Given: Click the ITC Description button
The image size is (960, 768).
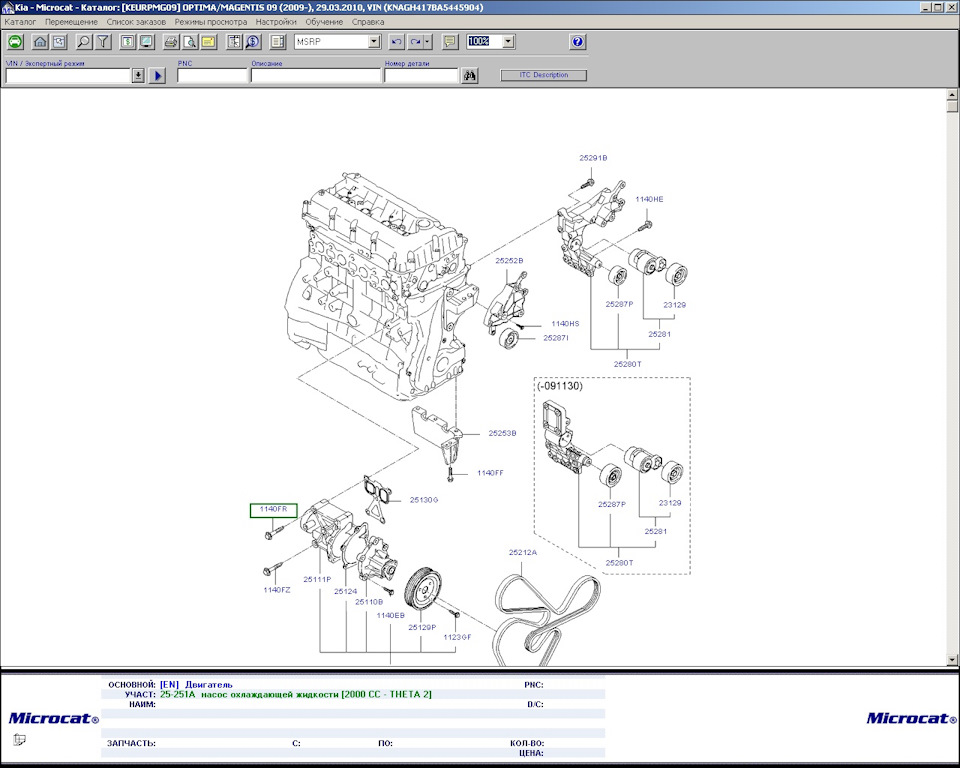Looking at the screenshot, I should point(543,75).
